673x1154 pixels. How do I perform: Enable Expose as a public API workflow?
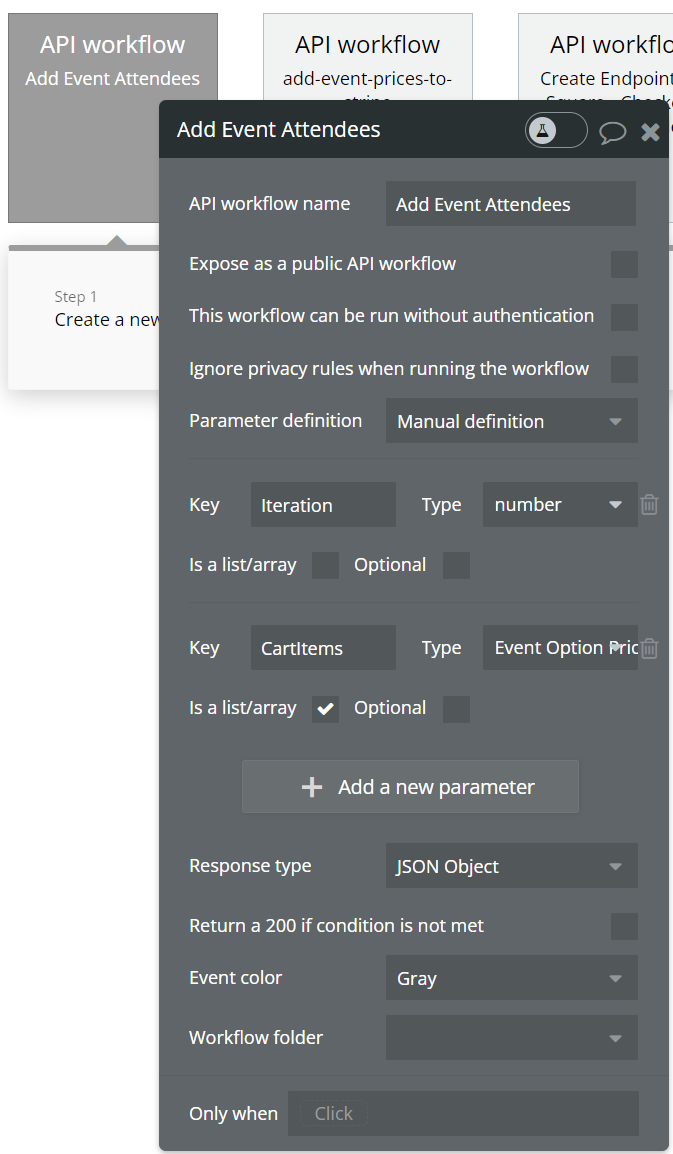(x=624, y=264)
